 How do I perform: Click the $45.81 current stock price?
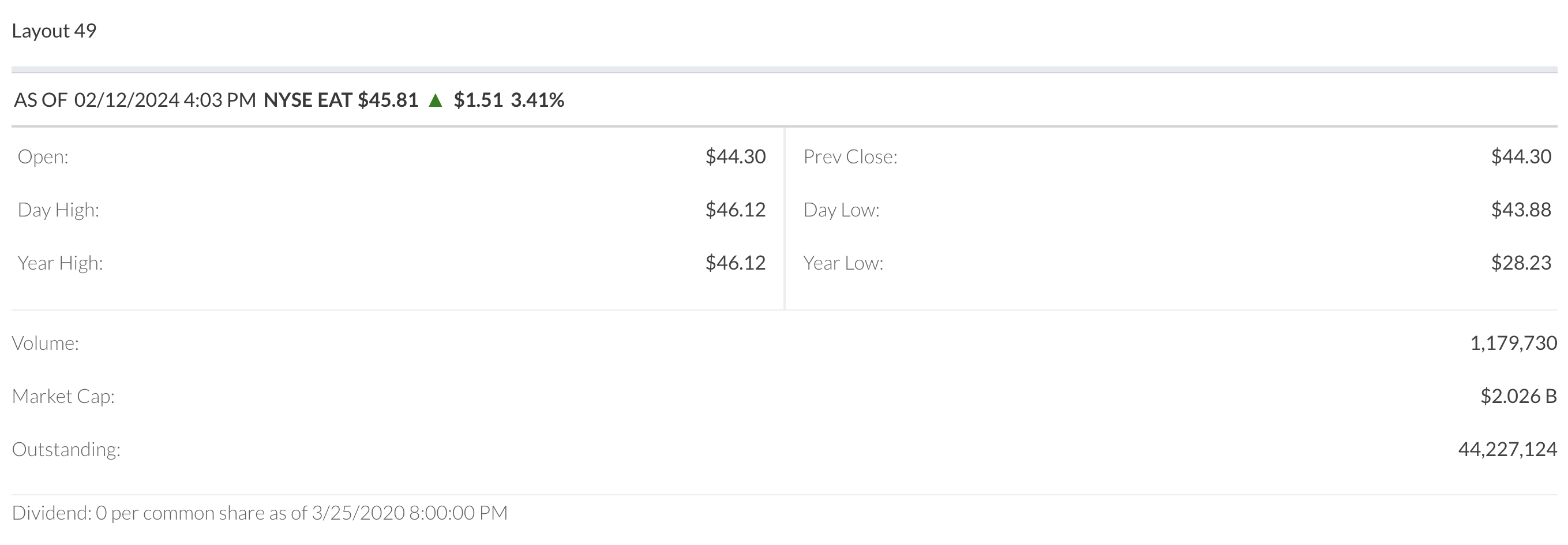[388, 100]
